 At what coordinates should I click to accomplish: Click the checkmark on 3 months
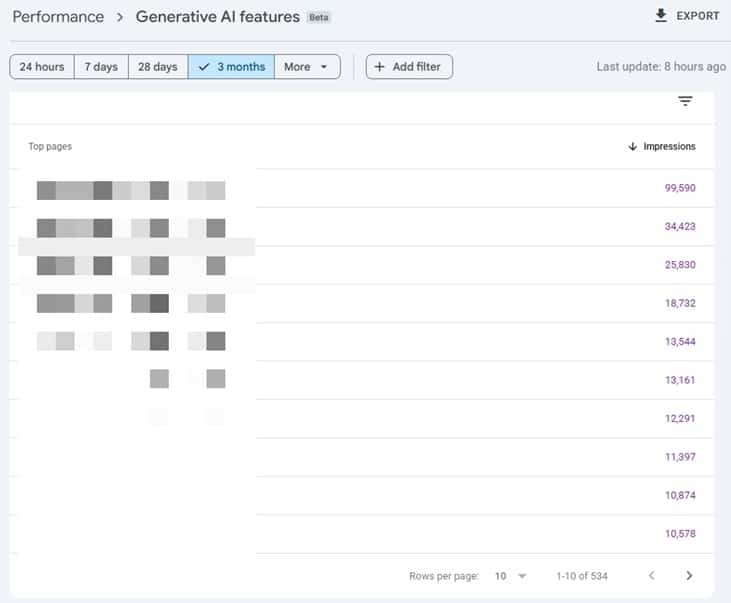click(x=204, y=67)
